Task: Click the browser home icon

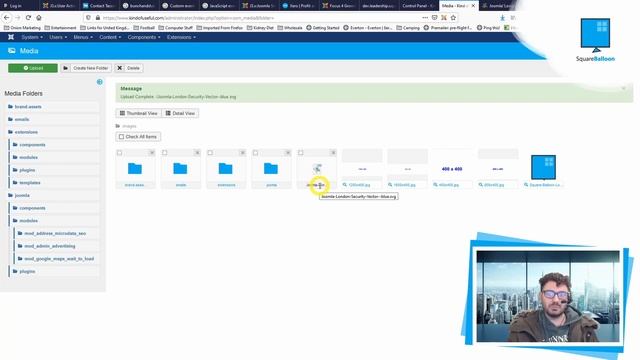Action: click(x=39, y=18)
